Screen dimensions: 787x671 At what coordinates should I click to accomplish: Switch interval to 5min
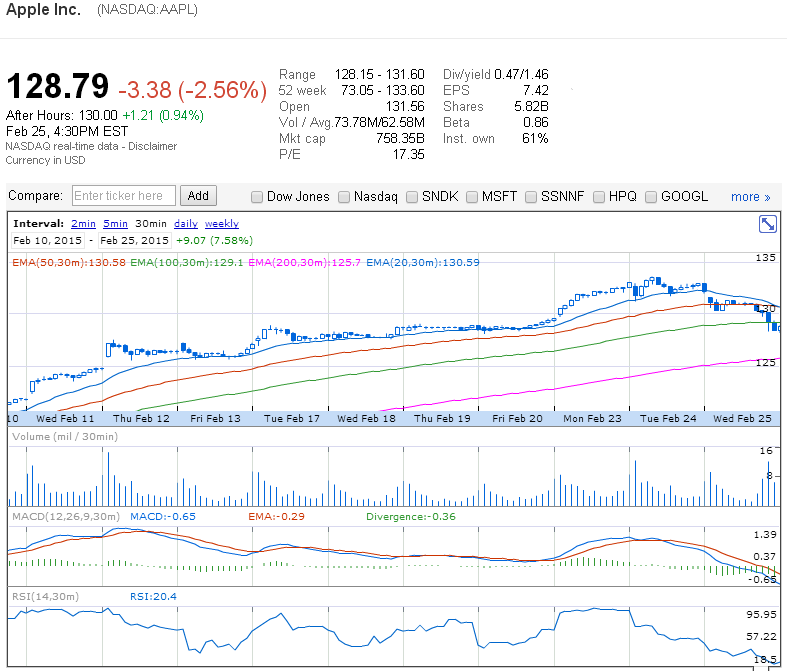click(115, 223)
